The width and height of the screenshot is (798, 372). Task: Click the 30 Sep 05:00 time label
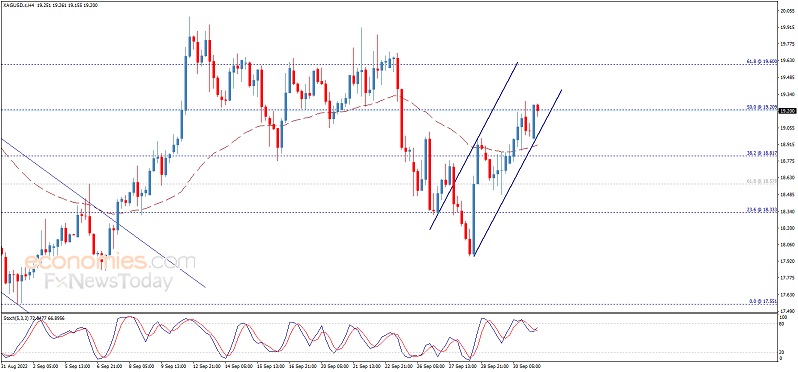point(528,365)
